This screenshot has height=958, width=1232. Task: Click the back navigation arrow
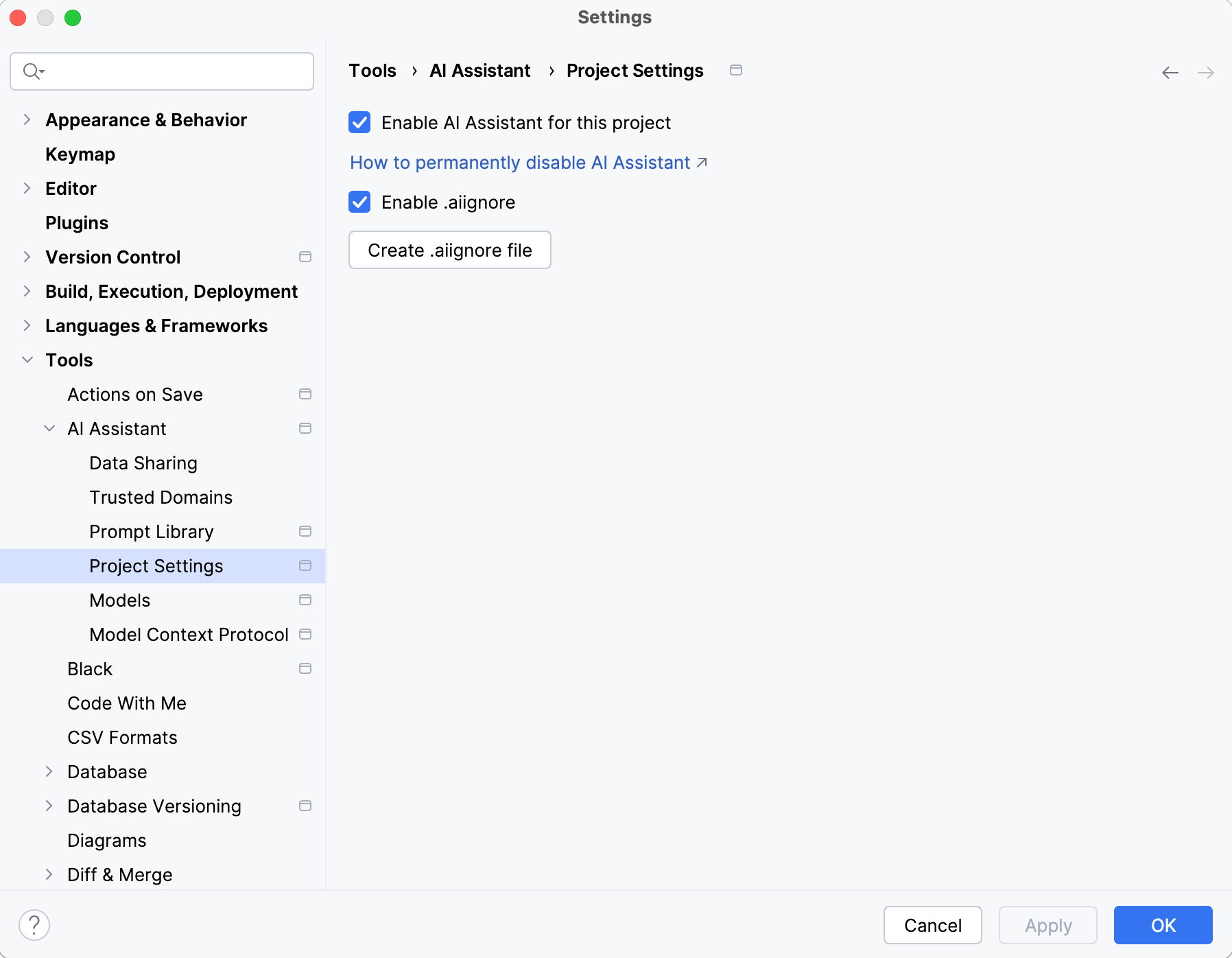point(1170,73)
